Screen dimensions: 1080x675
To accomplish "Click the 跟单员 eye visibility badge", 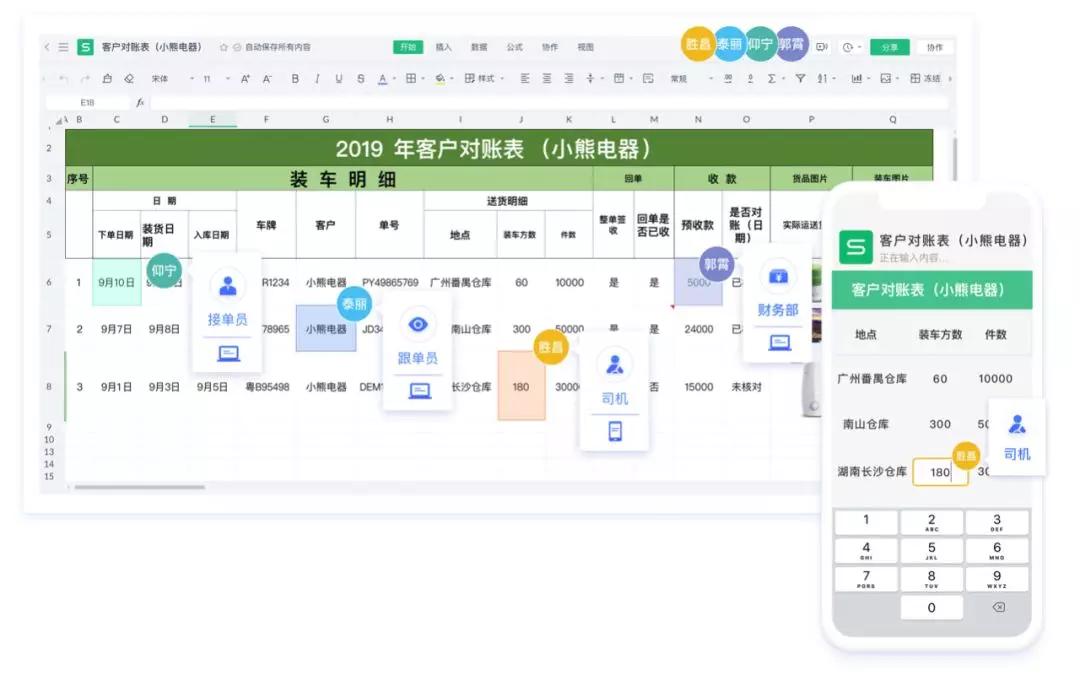I will (x=418, y=323).
